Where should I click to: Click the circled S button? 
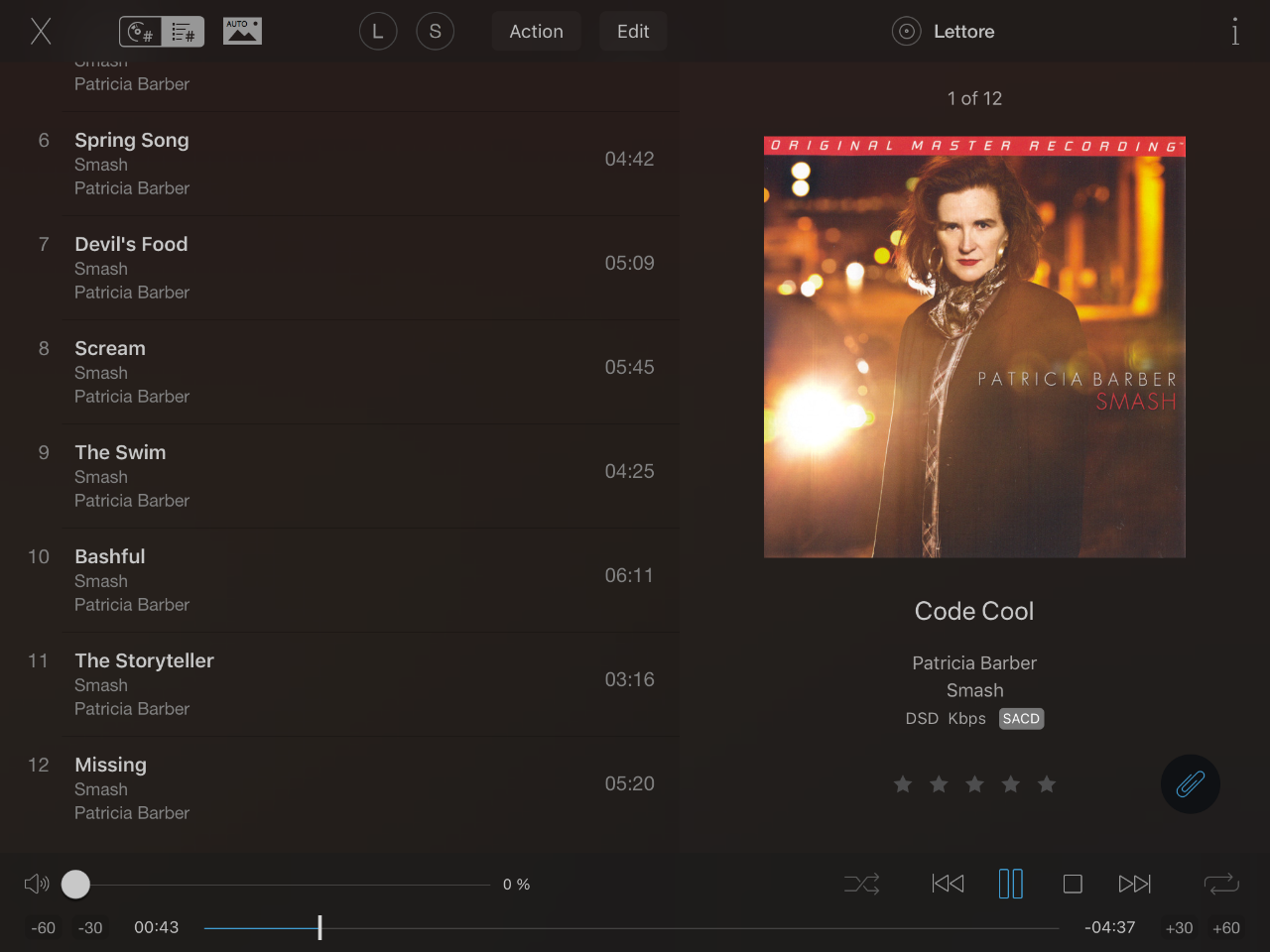click(x=435, y=32)
